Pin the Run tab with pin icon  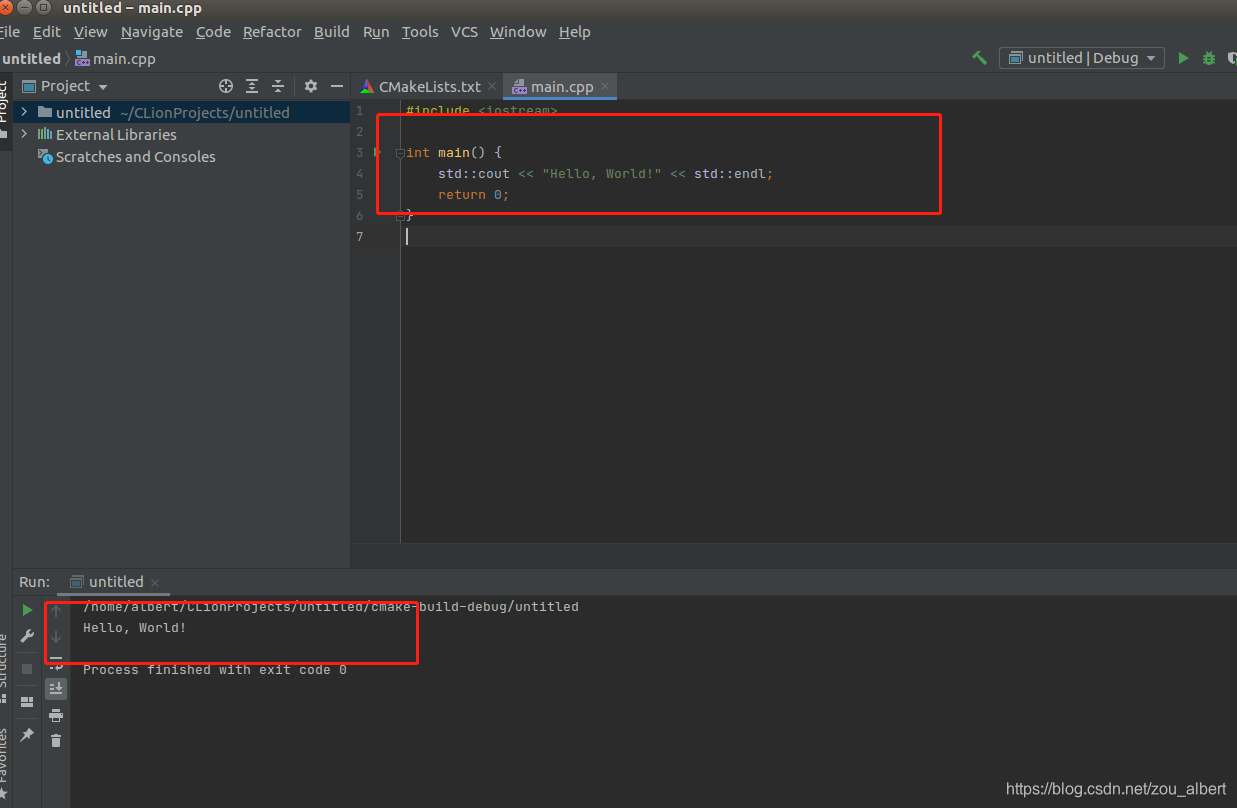pos(27,735)
